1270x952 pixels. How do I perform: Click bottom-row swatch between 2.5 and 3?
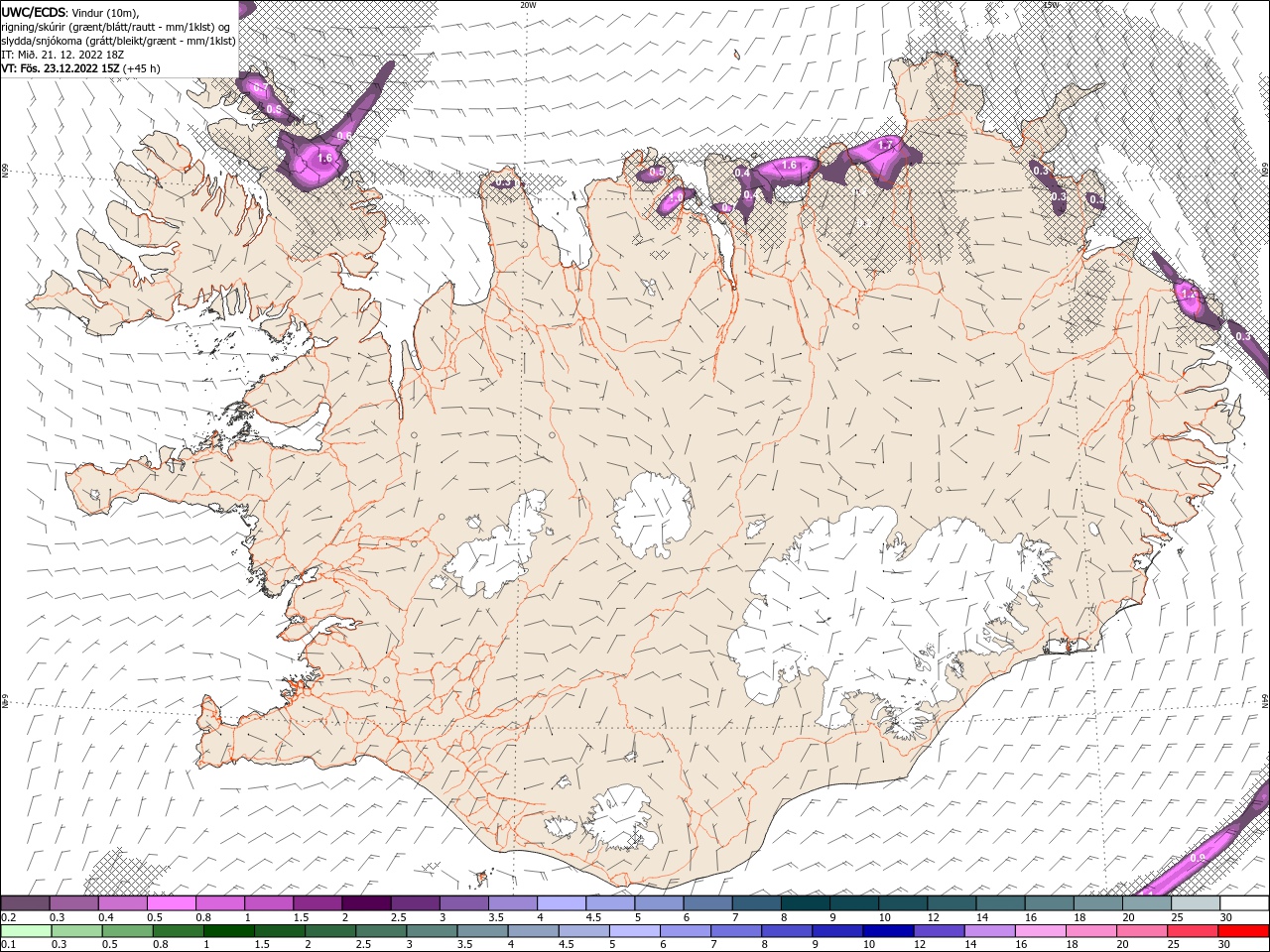[382, 931]
